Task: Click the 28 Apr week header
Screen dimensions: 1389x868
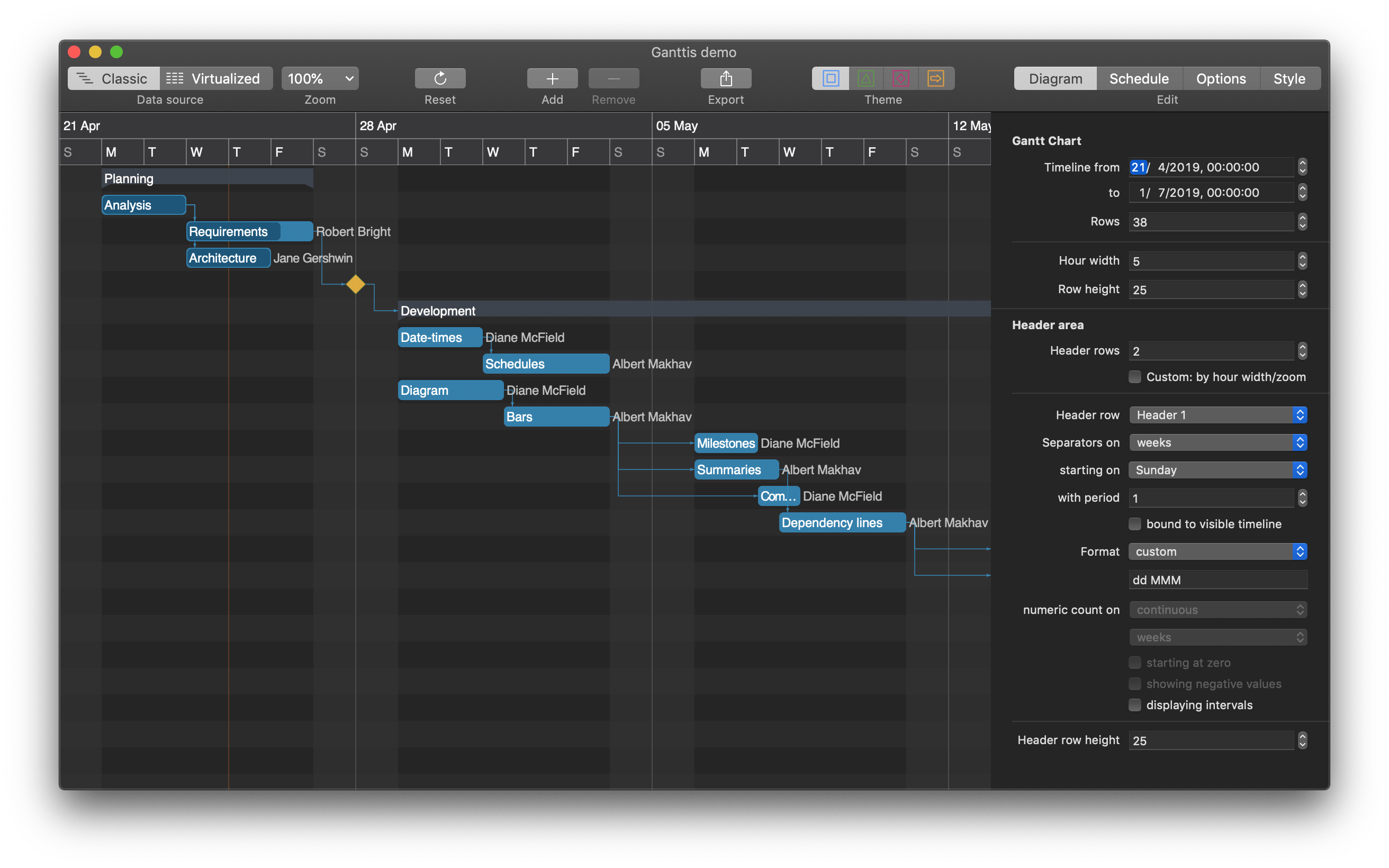Action: coord(503,126)
